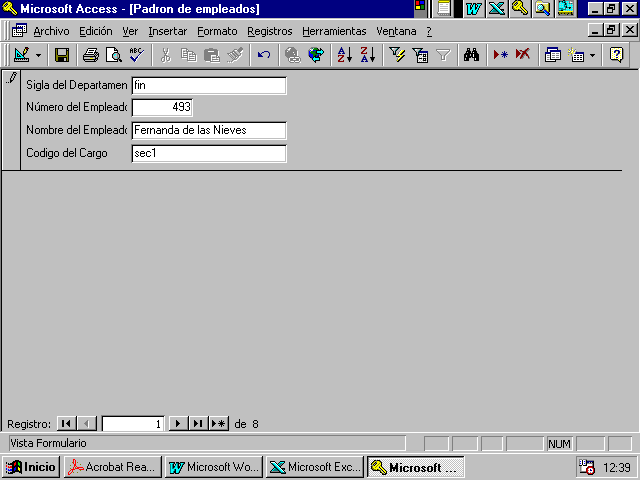Image resolution: width=640 pixels, height=480 pixels.
Task: Click the computer icon in Office shortcut bar
Action: (565, 9)
